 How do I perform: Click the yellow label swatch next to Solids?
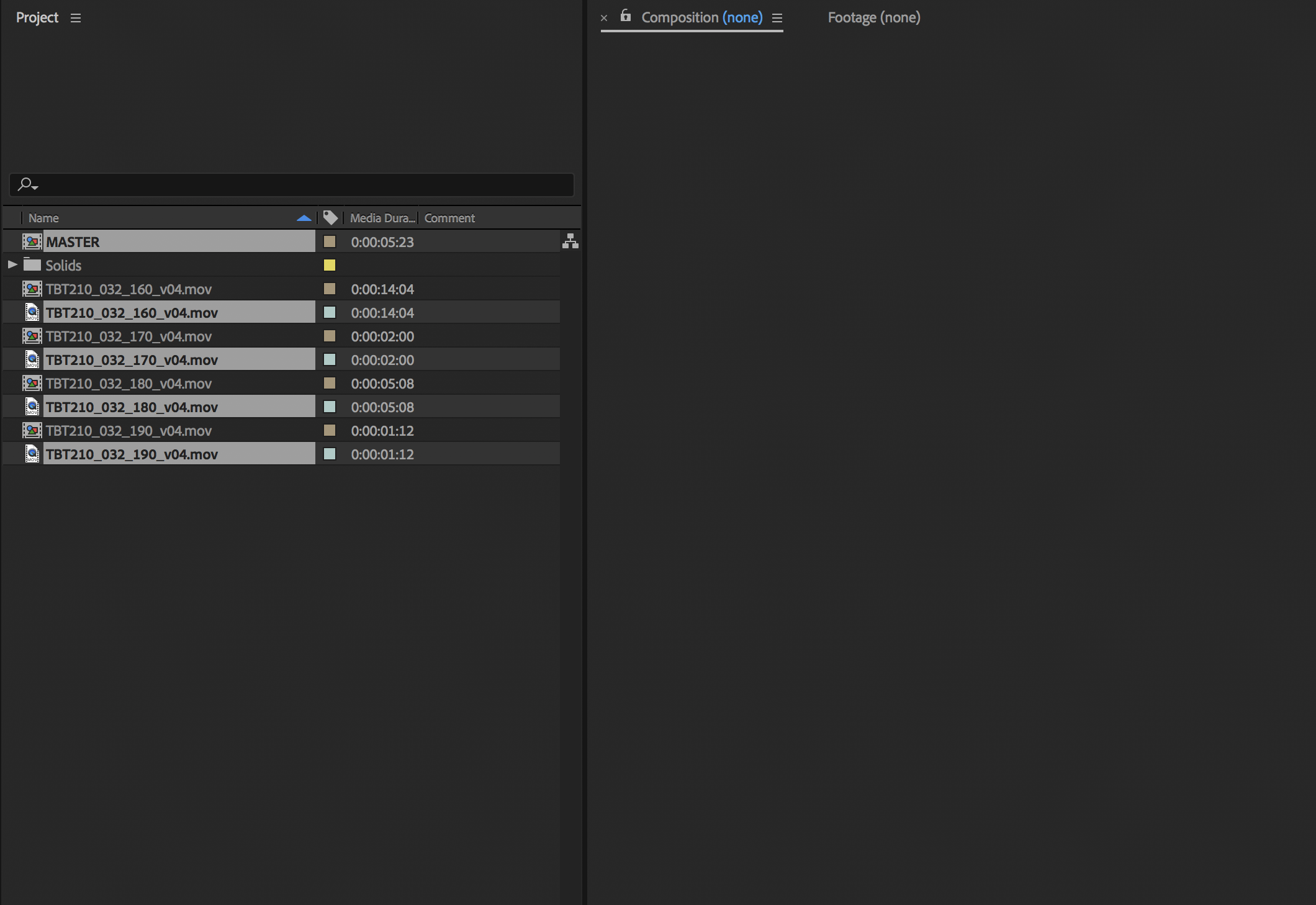pyautogui.click(x=330, y=264)
